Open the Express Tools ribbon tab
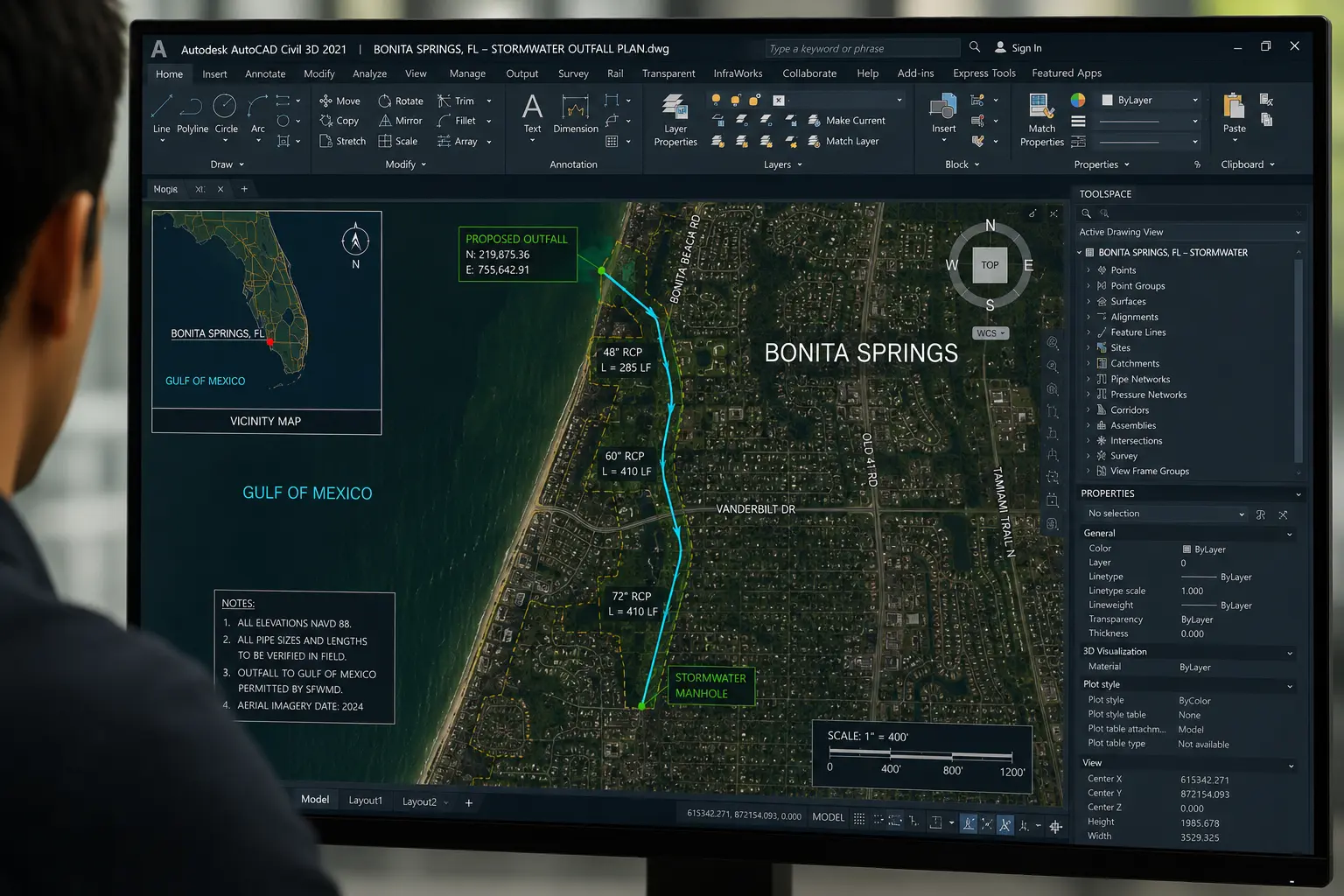The height and width of the screenshot is (896, 1344). 984,73
